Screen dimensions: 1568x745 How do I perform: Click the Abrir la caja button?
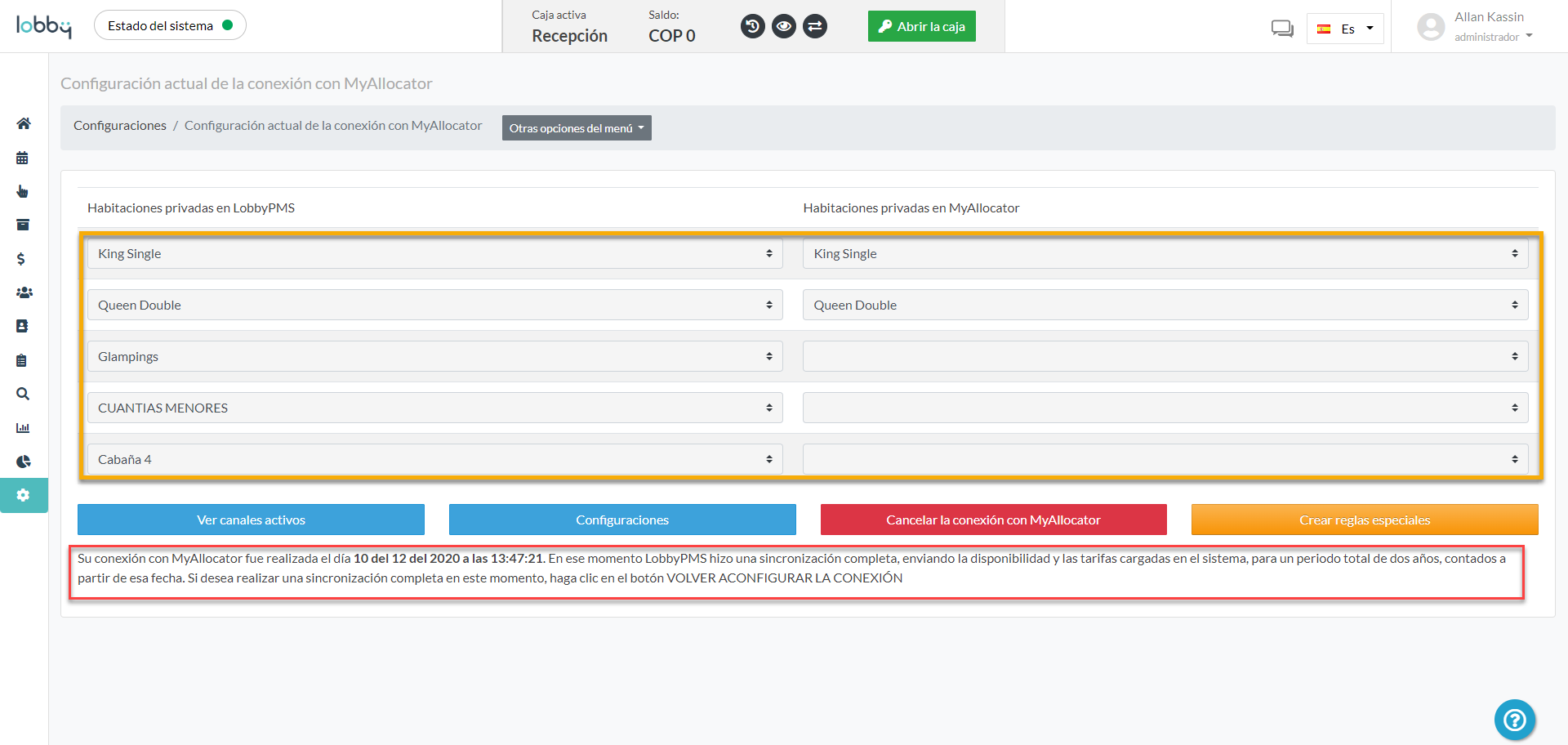coord(921,26)
